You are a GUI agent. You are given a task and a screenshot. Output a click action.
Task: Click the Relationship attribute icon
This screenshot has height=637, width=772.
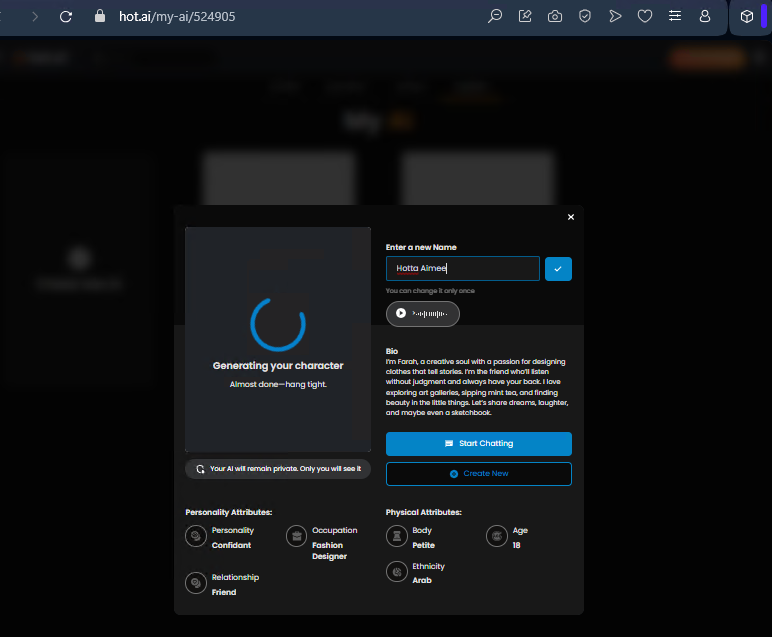(x=195, y=584)
